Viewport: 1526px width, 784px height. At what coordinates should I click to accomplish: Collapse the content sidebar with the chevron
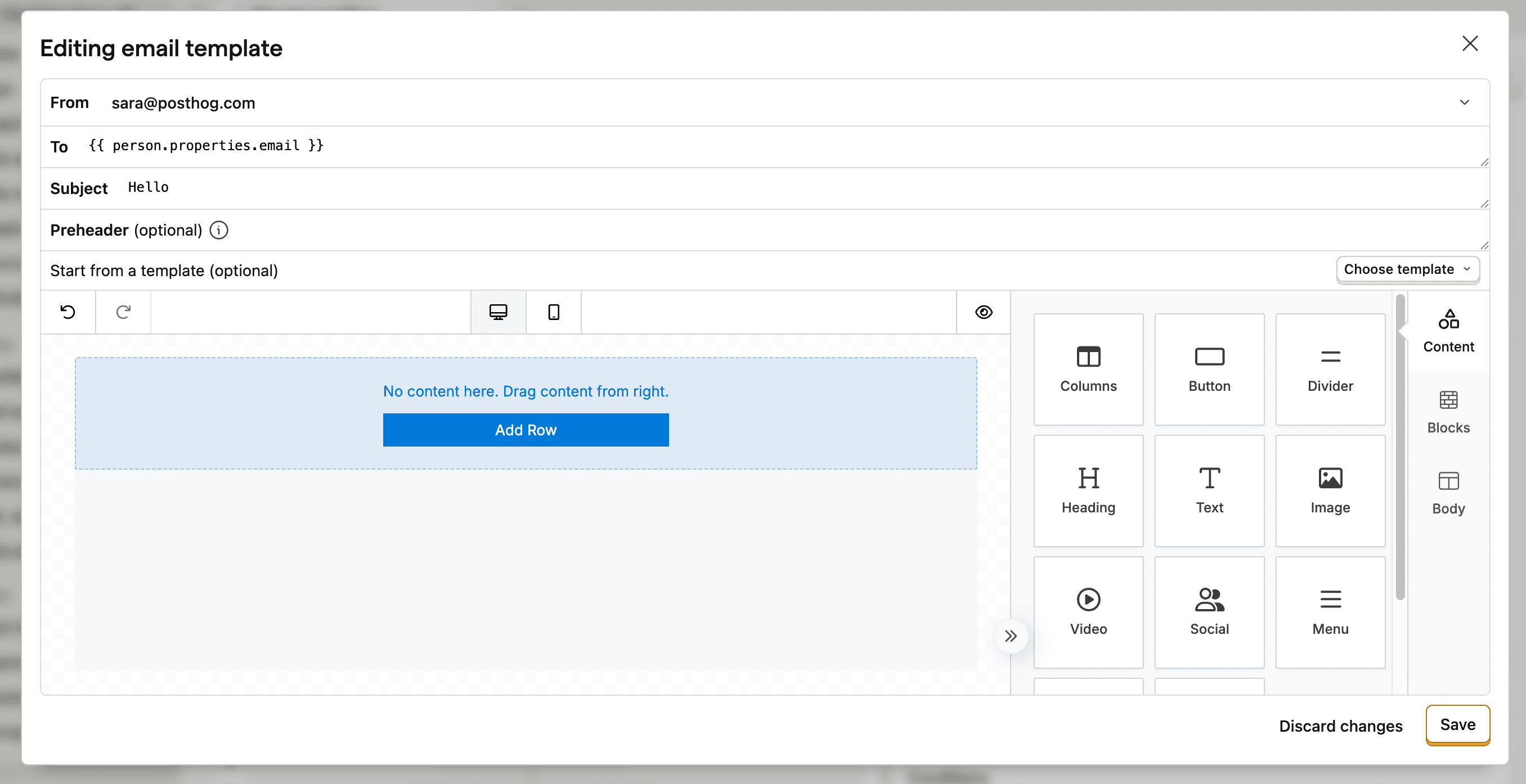point(1011,636)
